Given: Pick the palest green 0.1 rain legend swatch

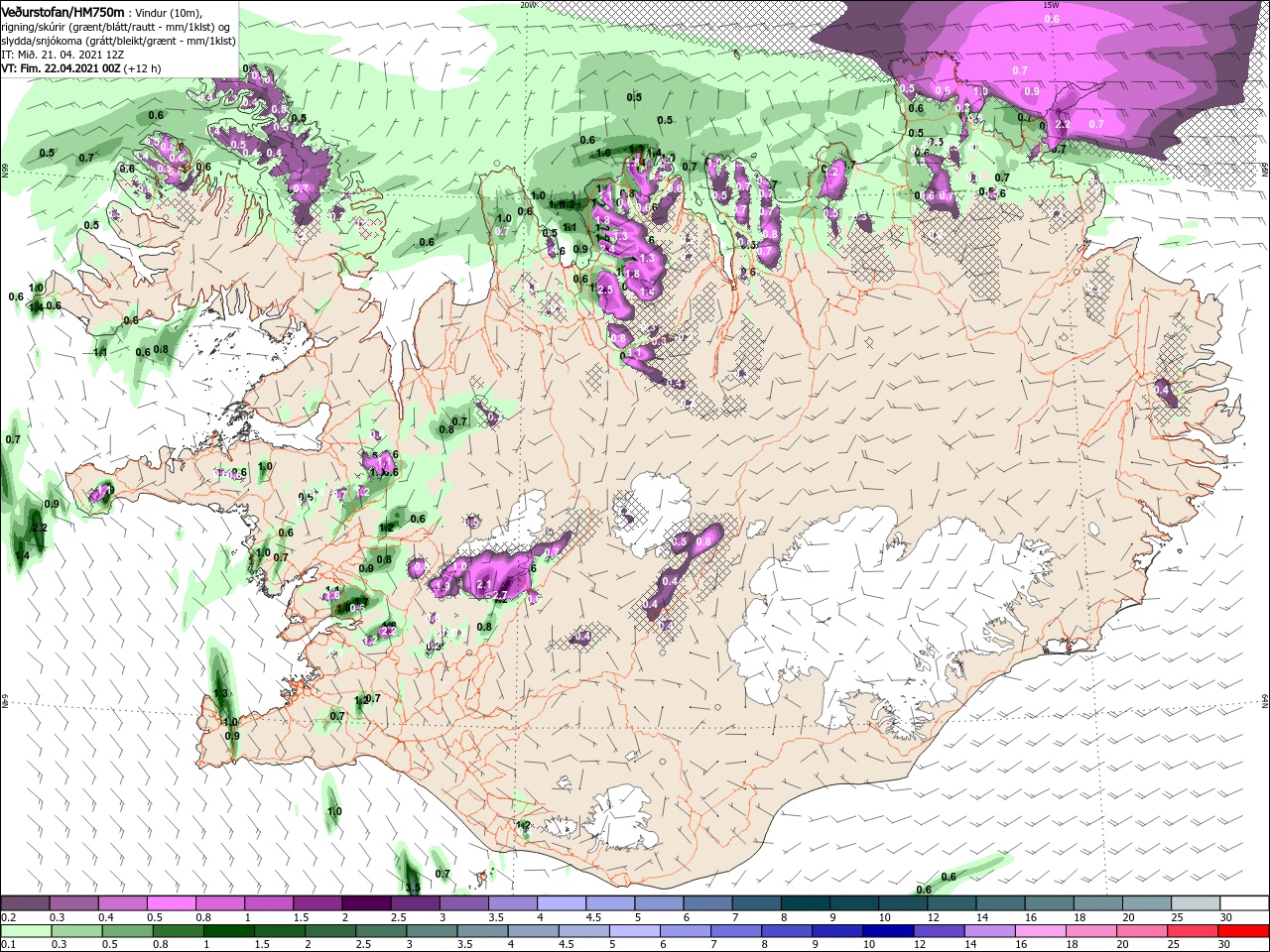Looking at the screenshot, I should point(25,931).
